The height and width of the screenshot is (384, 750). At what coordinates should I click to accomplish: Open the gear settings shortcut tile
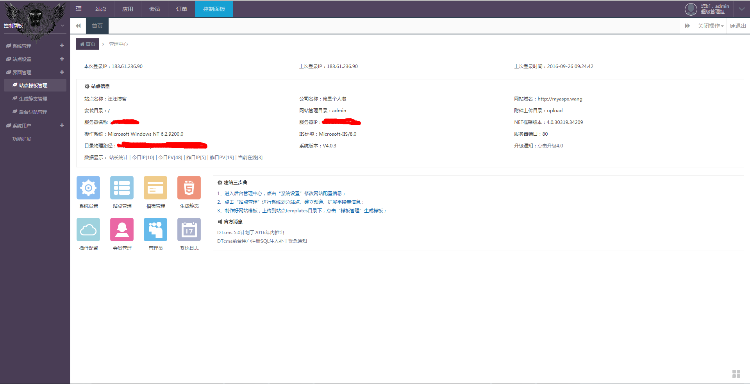[x=88, y=187]
